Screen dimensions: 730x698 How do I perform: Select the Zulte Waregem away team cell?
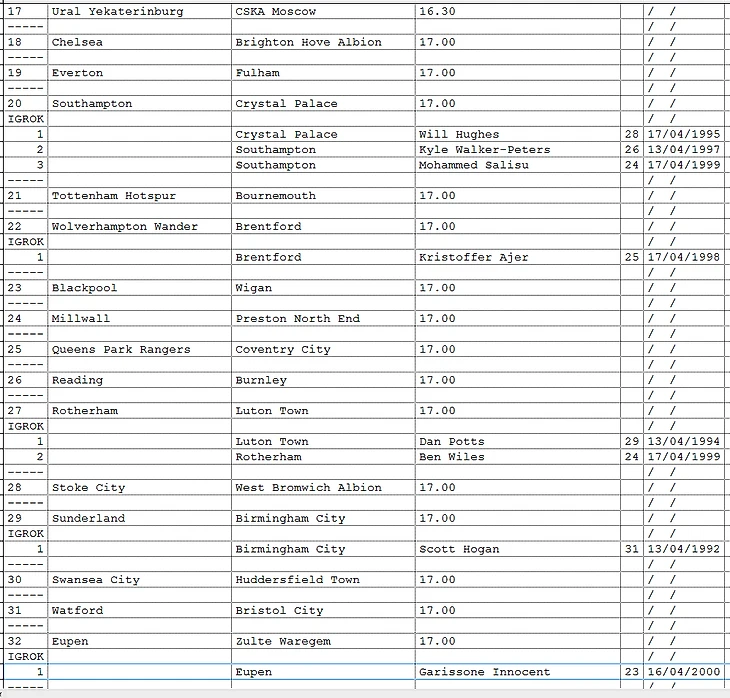[x=283, y=641]
